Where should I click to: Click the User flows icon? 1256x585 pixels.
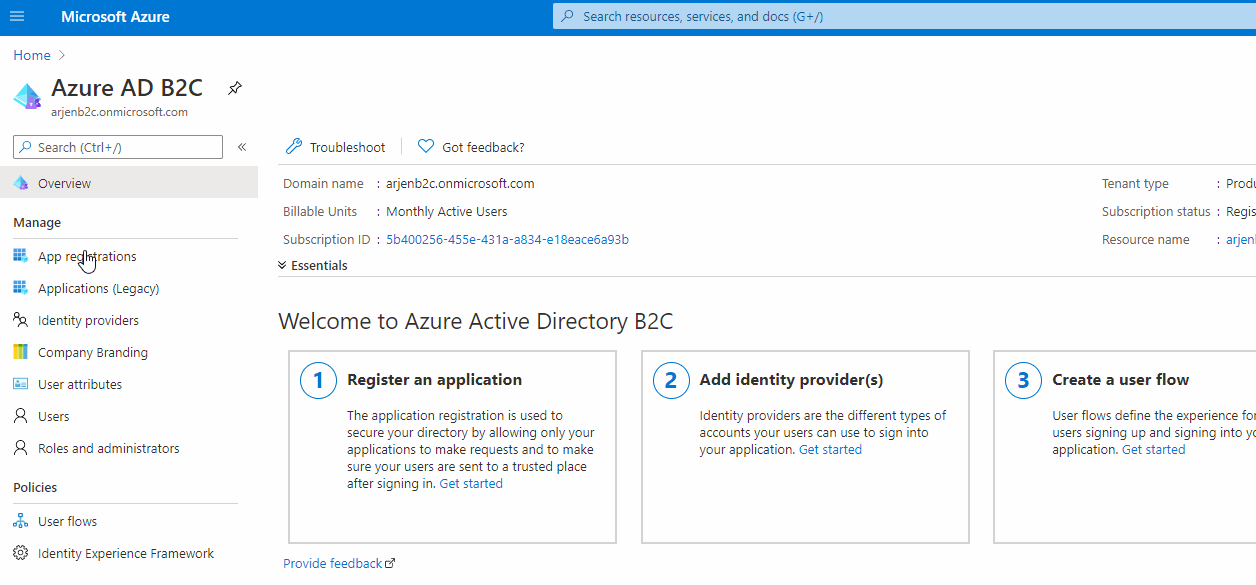20,521
